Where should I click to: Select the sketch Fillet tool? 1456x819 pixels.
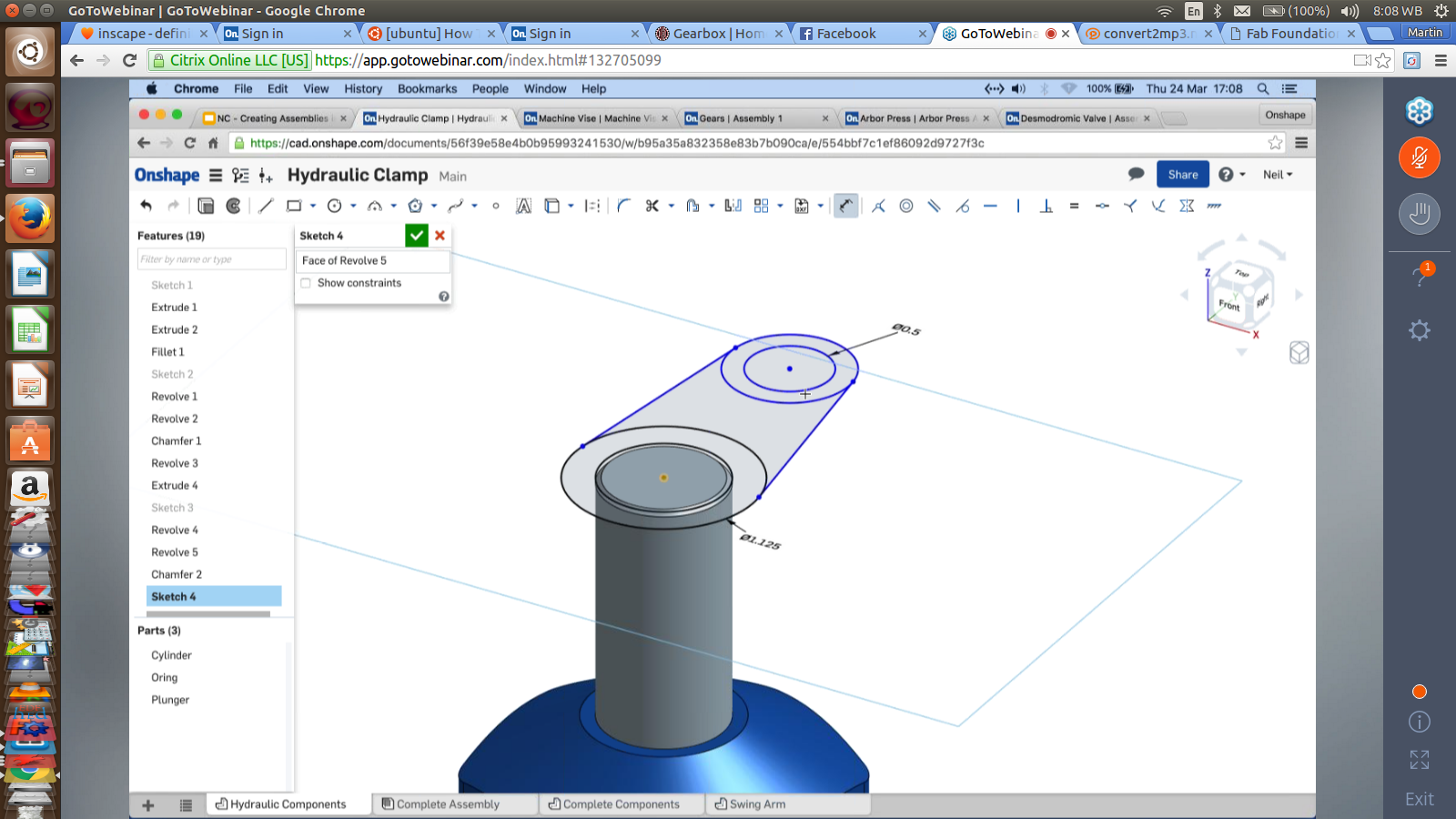[623, 206]
